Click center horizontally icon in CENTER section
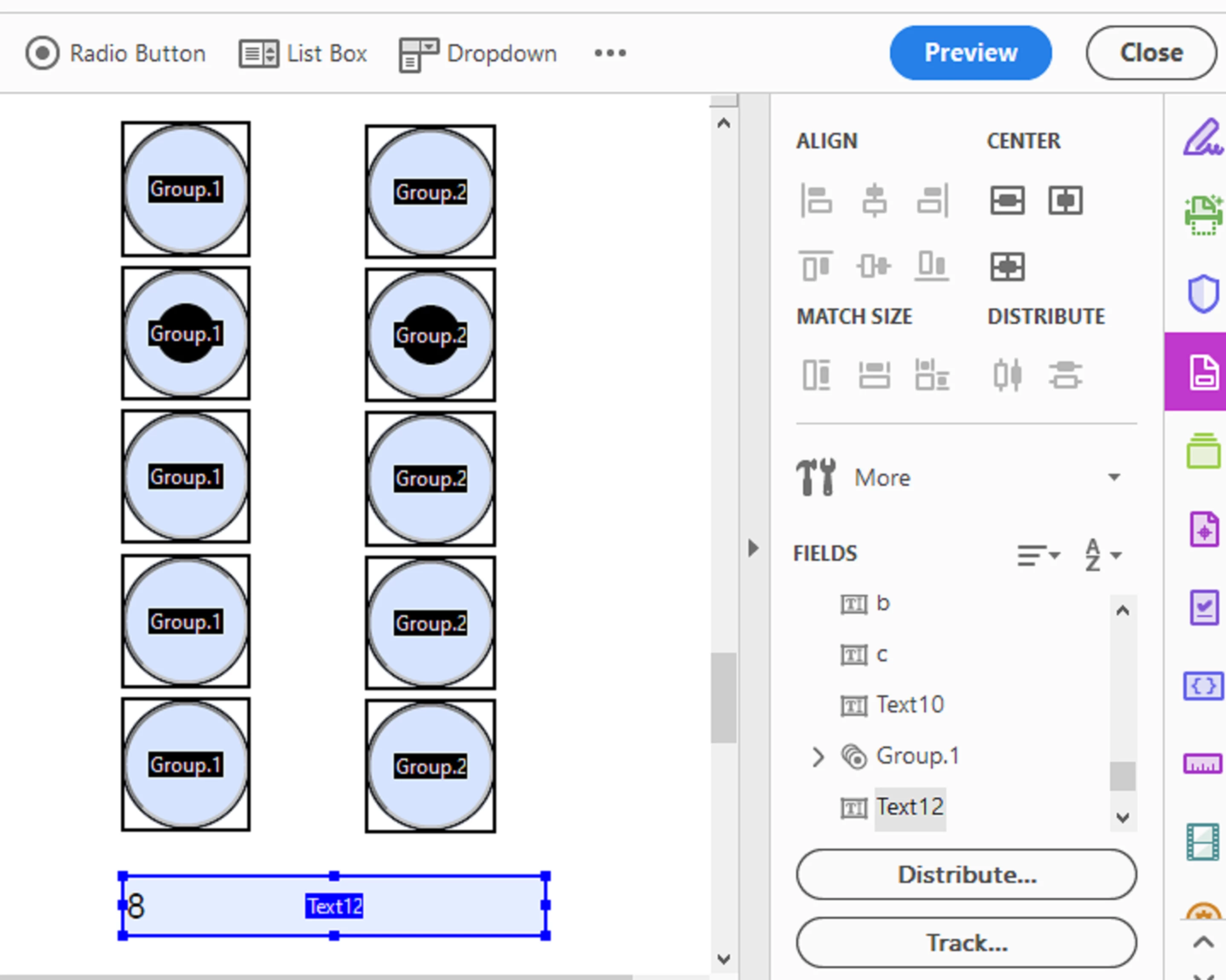Image resolution: width=1226 pixels, height=980 pixels. tap(1007, 200)
